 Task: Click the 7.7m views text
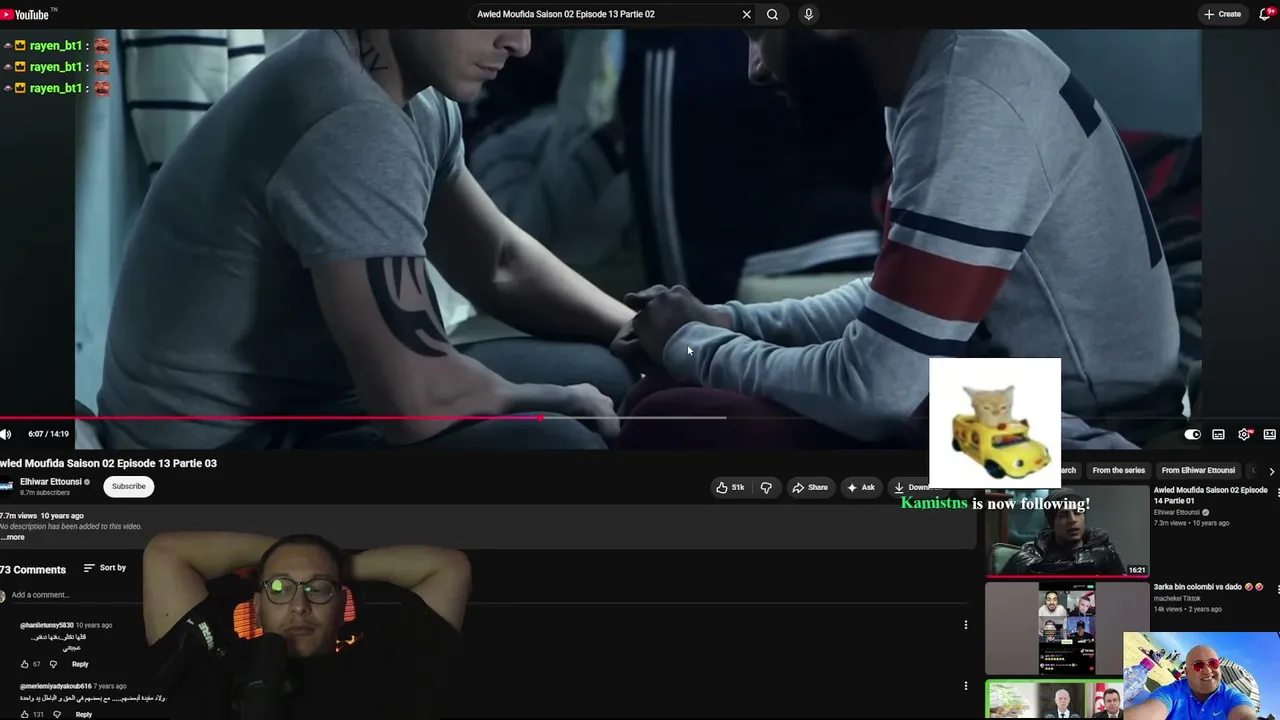[18, 516]
